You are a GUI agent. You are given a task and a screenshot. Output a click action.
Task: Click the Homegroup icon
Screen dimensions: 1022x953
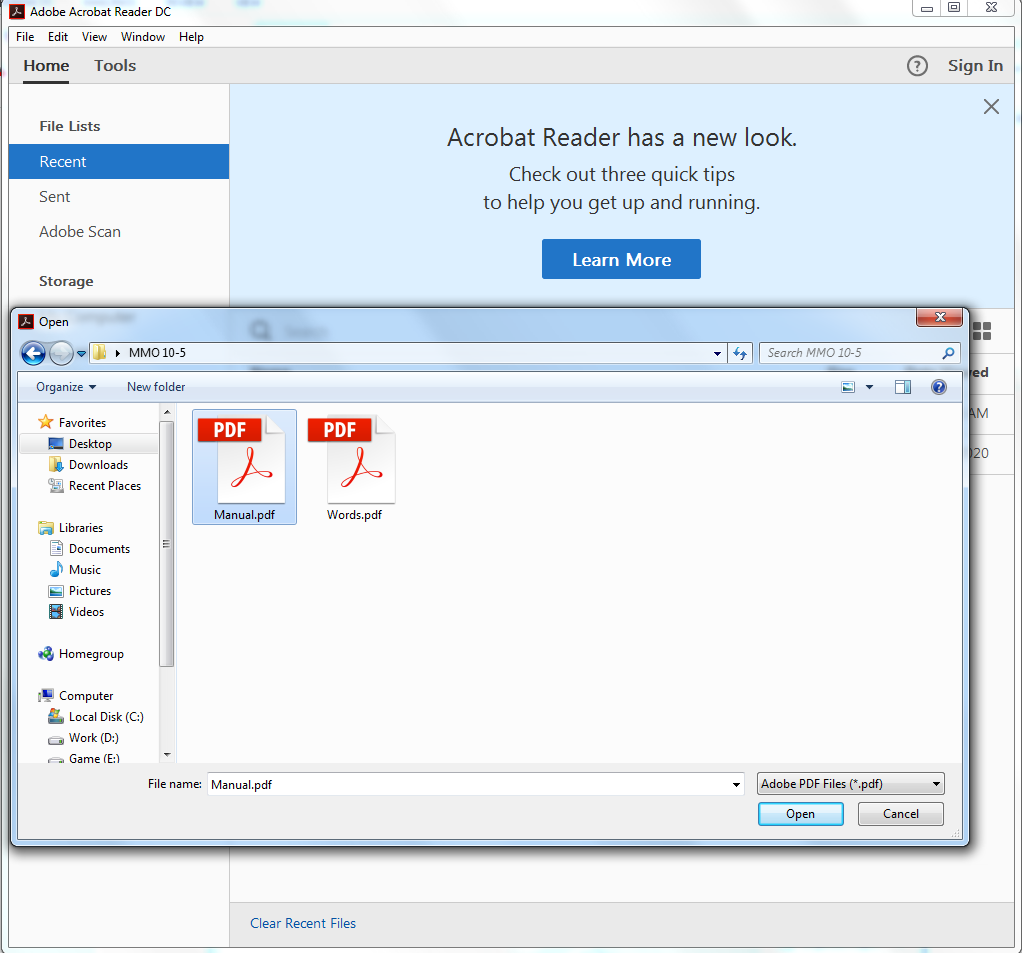click(x=46, y=654)
